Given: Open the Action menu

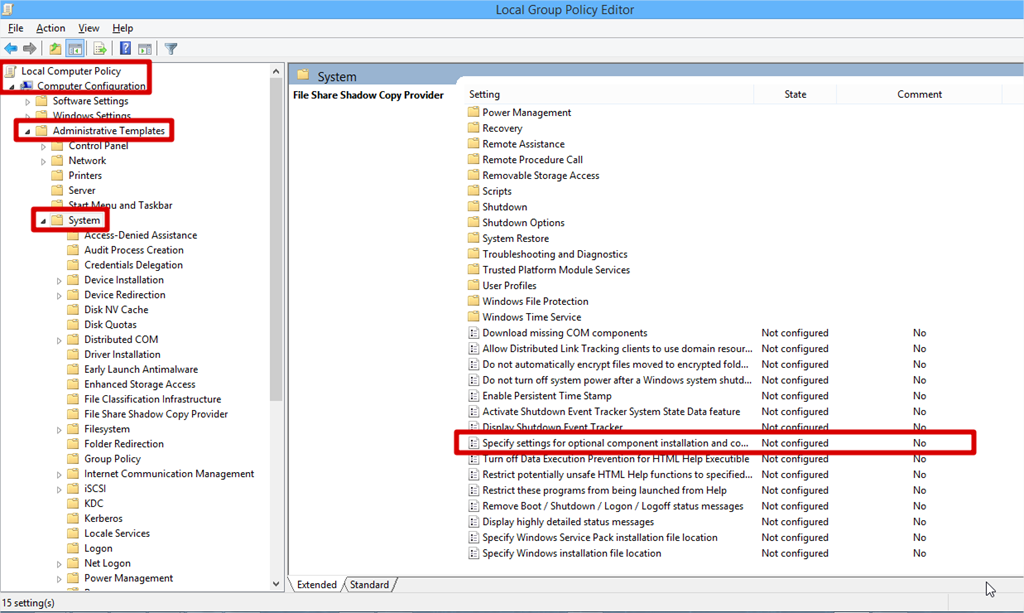Looking at the screenshot, I should tap(50, 28).
